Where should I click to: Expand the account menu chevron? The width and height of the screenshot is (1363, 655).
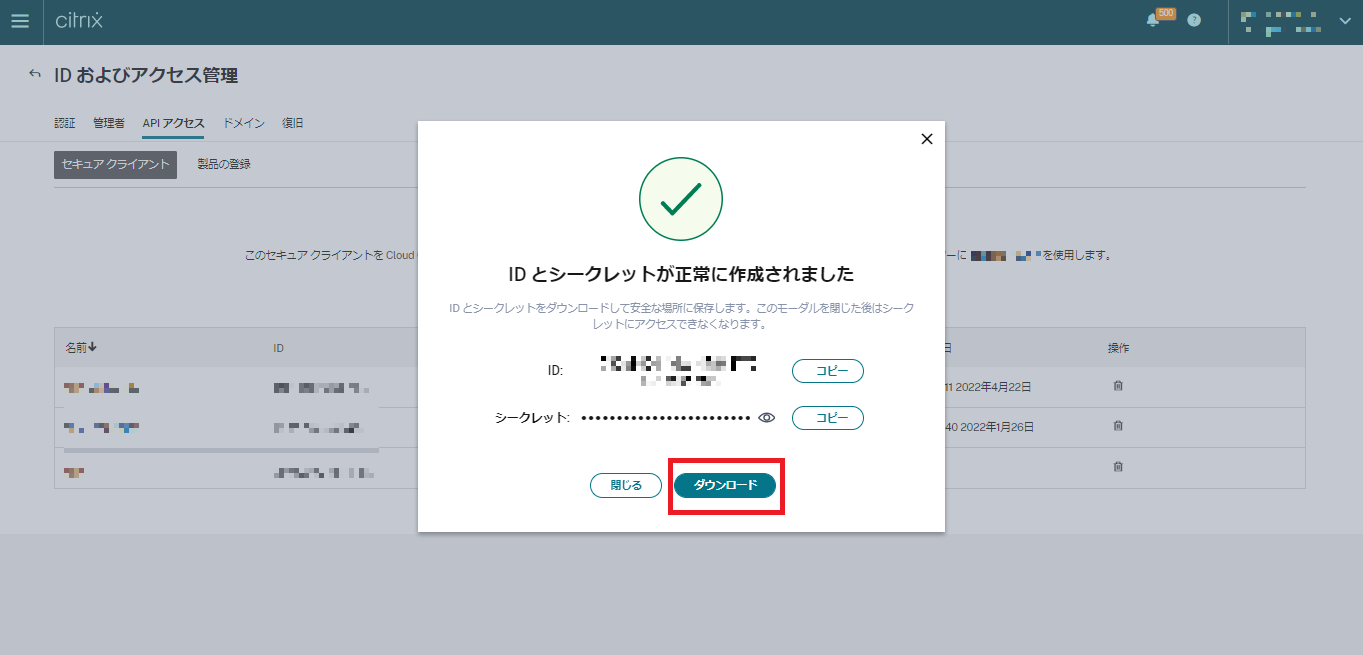[x=1344, y=21]
